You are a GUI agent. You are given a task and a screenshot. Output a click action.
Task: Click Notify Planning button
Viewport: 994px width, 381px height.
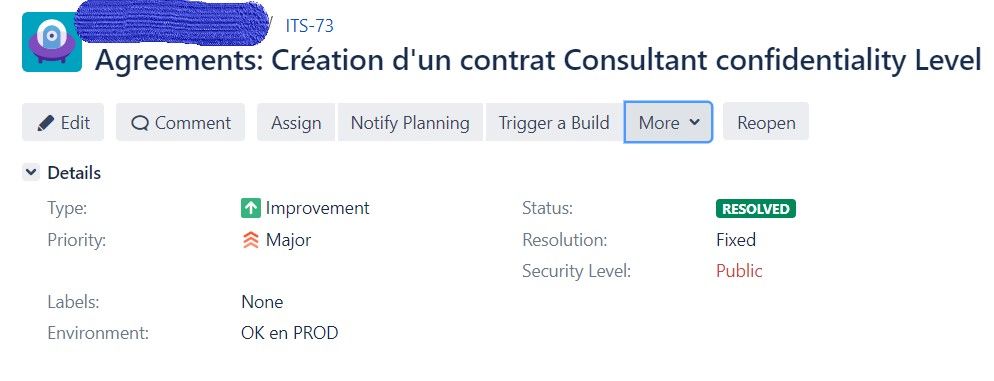(410, 122)
